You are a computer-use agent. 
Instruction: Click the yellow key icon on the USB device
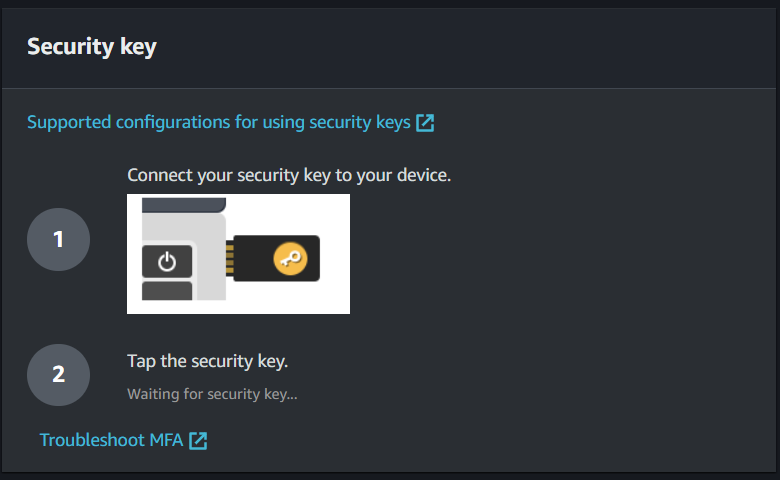[290, 261]
